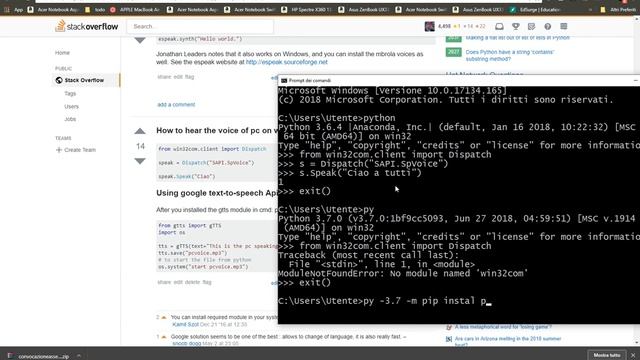Upvote Kamil Szot's comment

164,317
